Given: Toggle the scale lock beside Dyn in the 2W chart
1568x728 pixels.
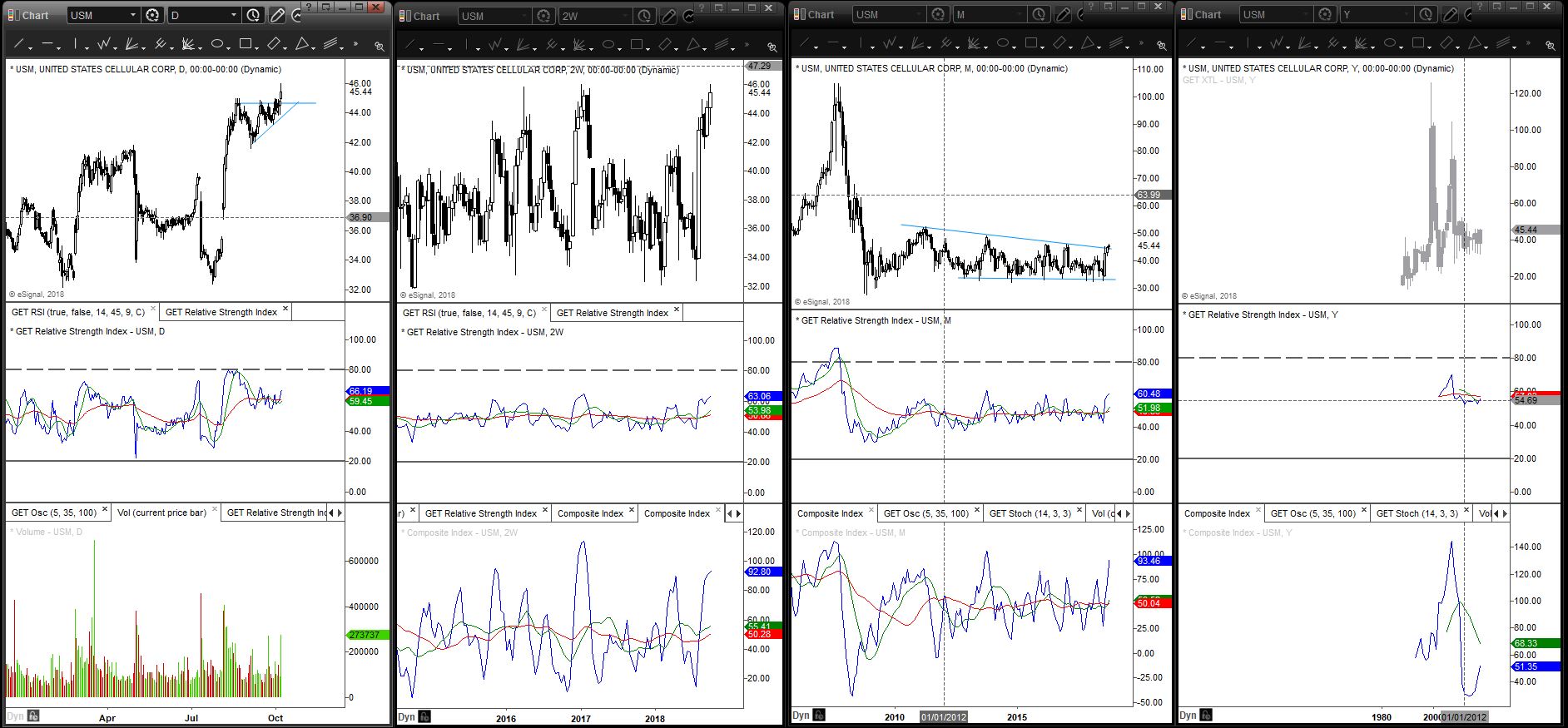Looking at the screenshot, I should pyautogui.click(x=424, y=716).
